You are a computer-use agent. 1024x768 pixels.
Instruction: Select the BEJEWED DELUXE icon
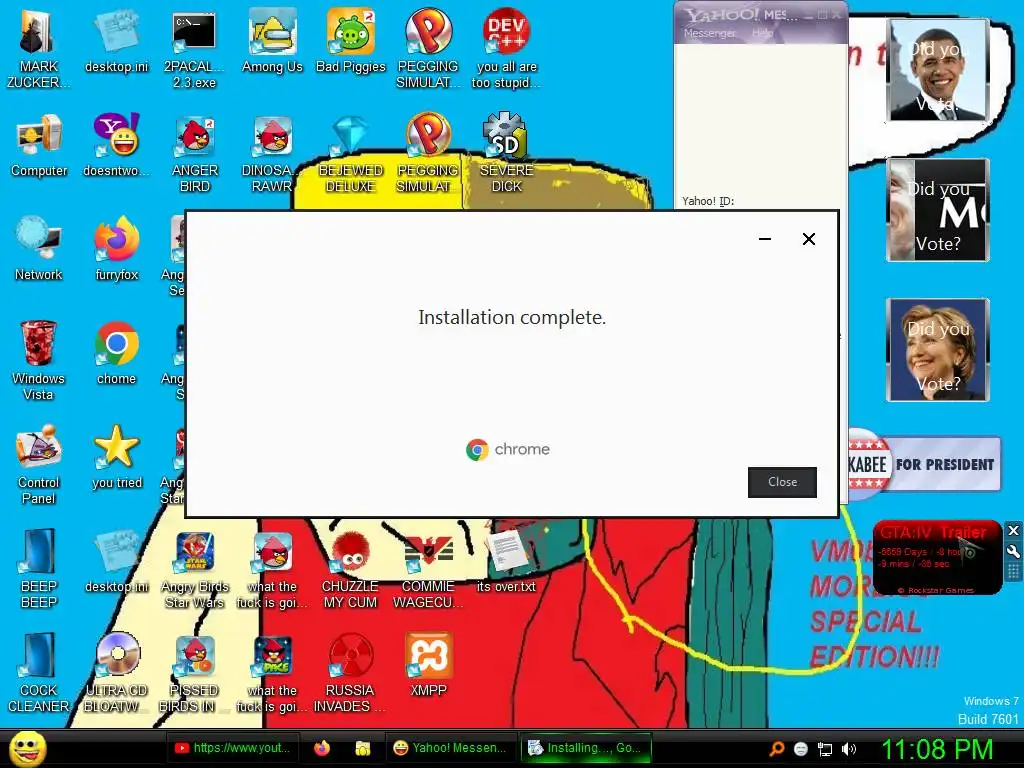351,153
